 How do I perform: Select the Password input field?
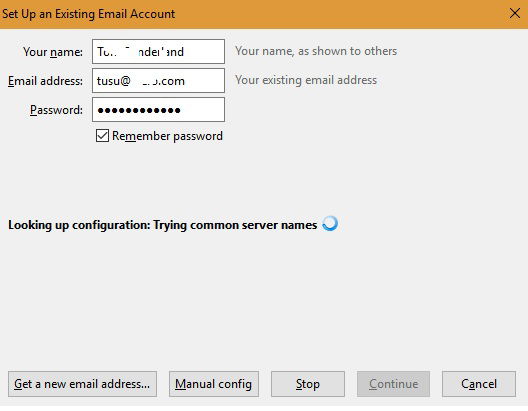point(158,109)
